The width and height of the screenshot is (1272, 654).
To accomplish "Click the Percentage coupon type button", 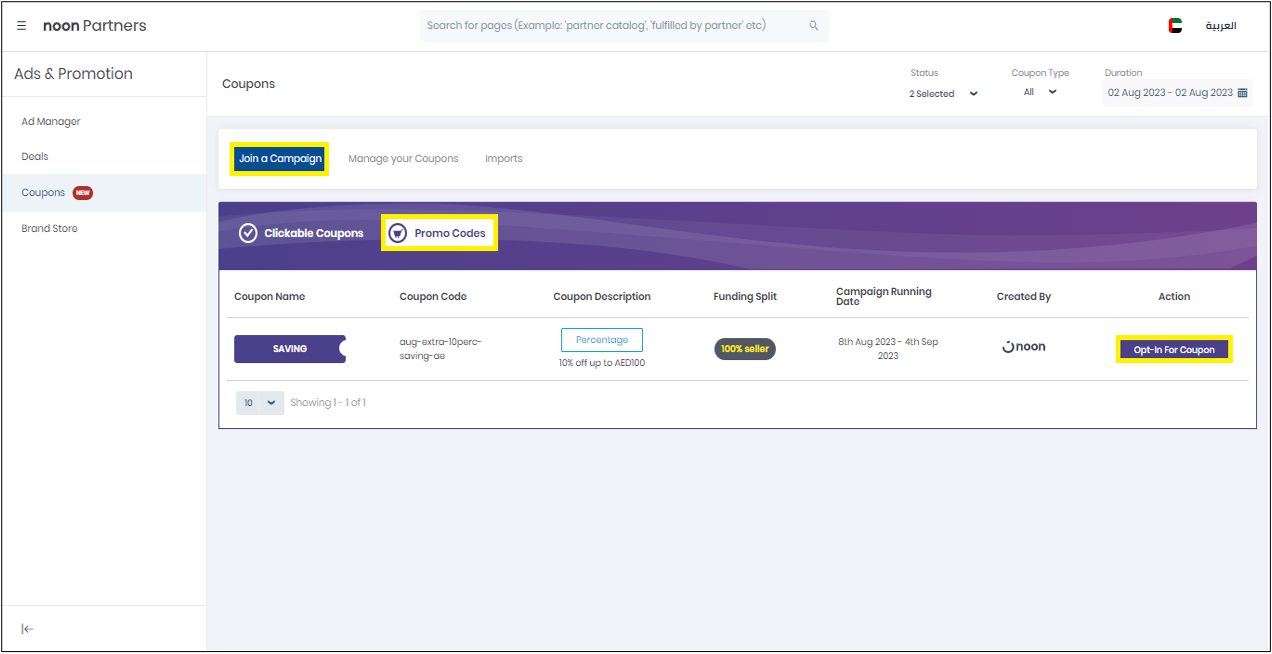I will (x=602, y=340).
